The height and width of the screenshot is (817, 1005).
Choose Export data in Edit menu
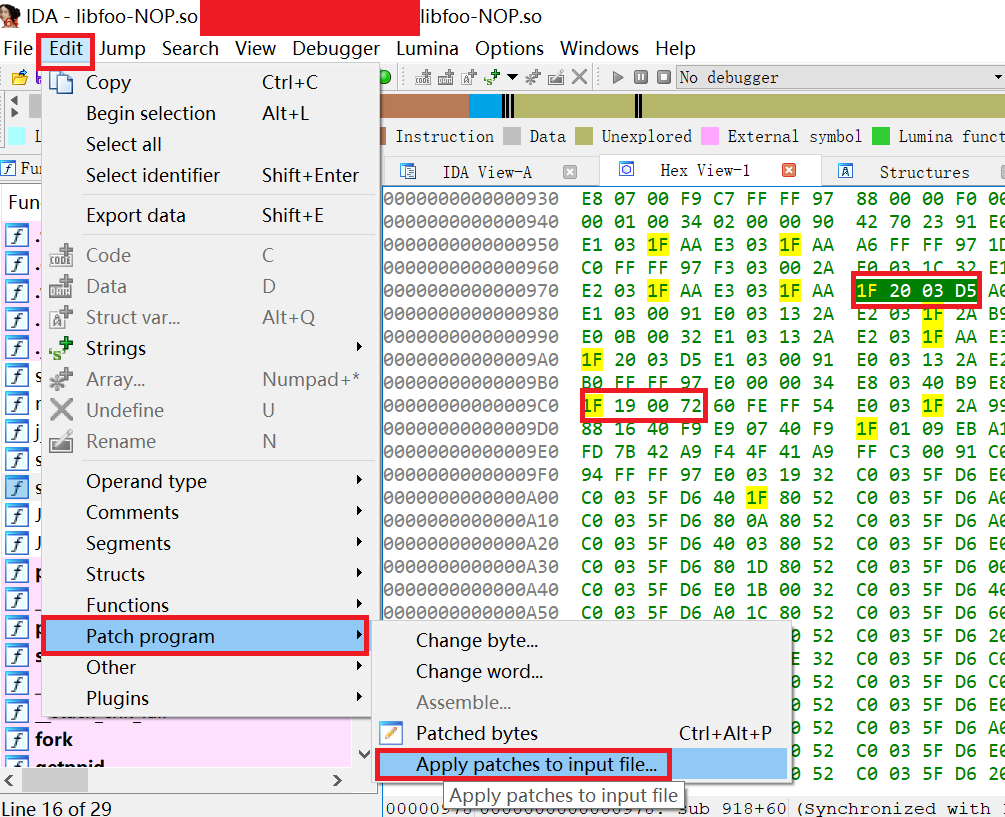click(209, 216)
